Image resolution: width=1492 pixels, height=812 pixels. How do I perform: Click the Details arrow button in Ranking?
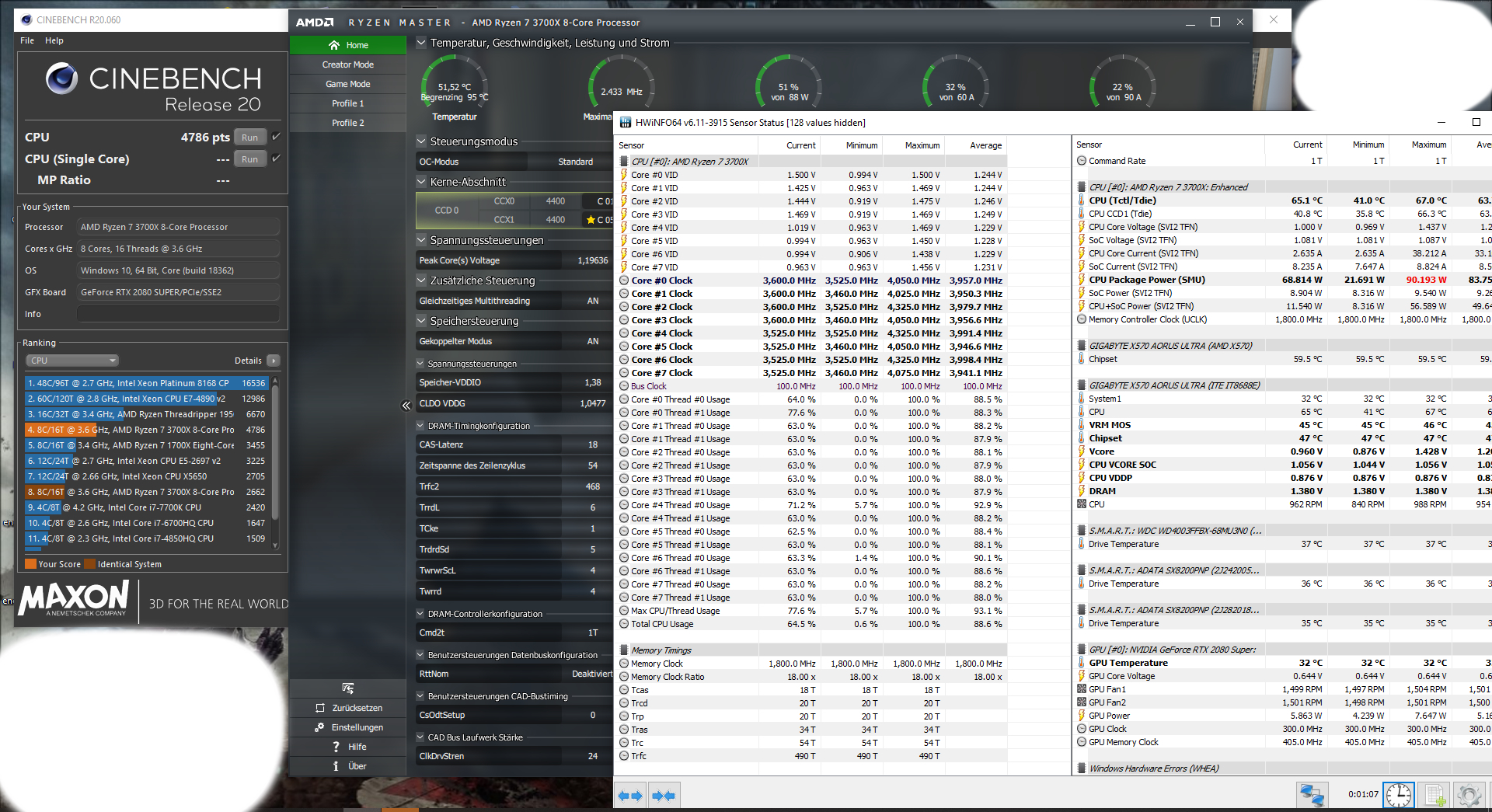click(274, 361)
